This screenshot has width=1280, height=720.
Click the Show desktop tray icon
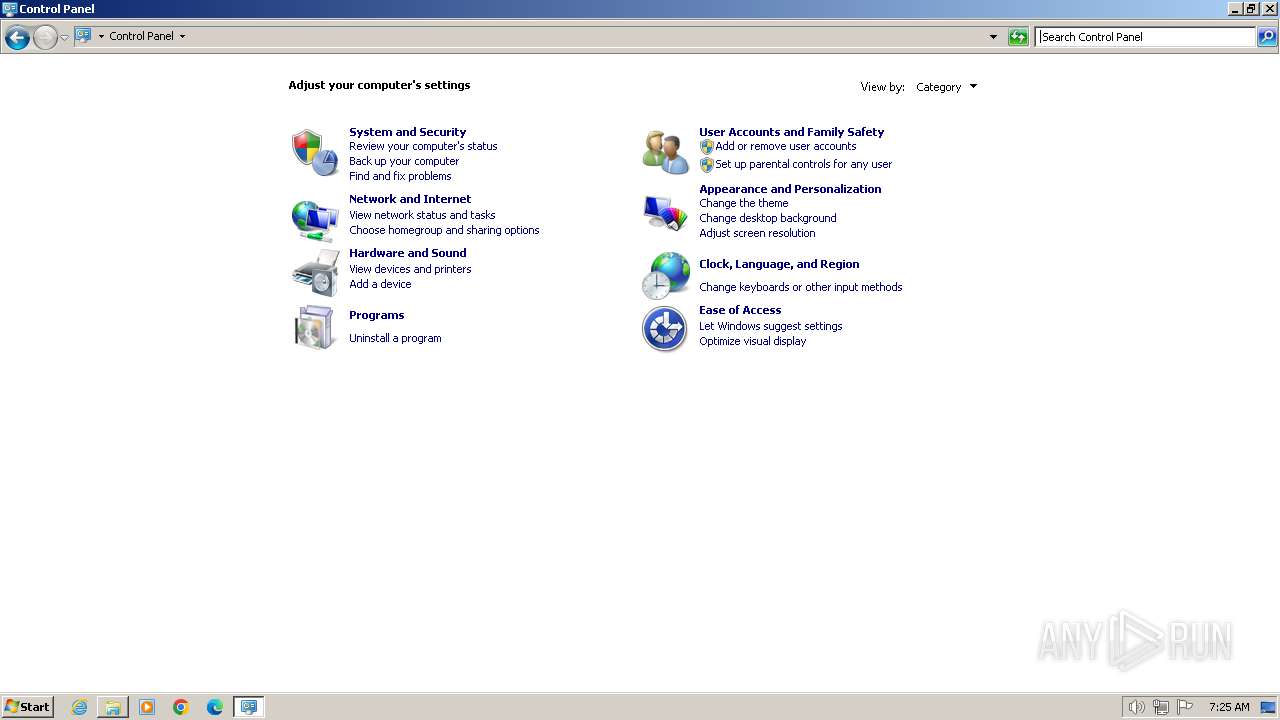pos(1268,707)
